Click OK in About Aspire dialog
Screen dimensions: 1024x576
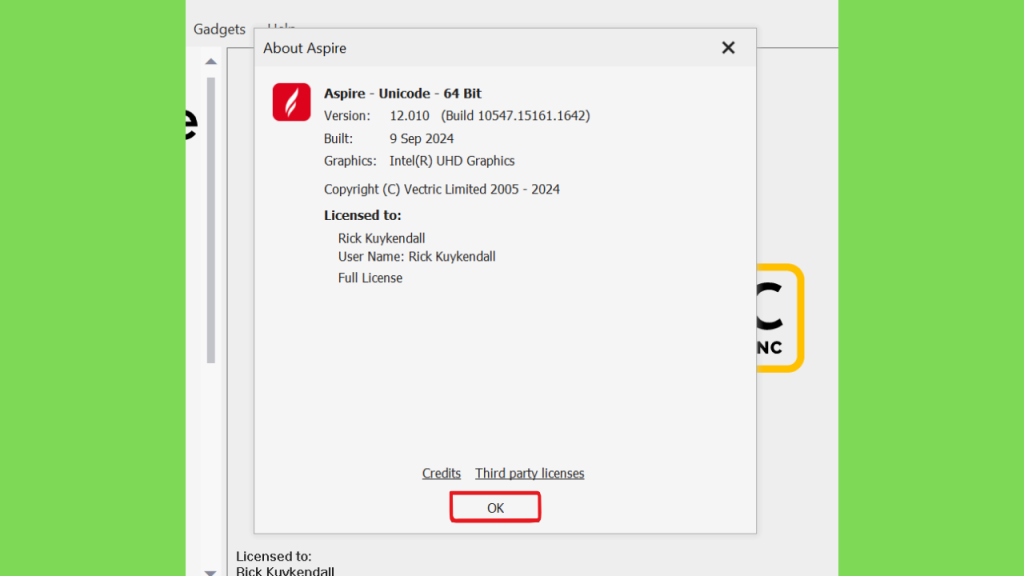pyautogui.click(x=495, y=507)
